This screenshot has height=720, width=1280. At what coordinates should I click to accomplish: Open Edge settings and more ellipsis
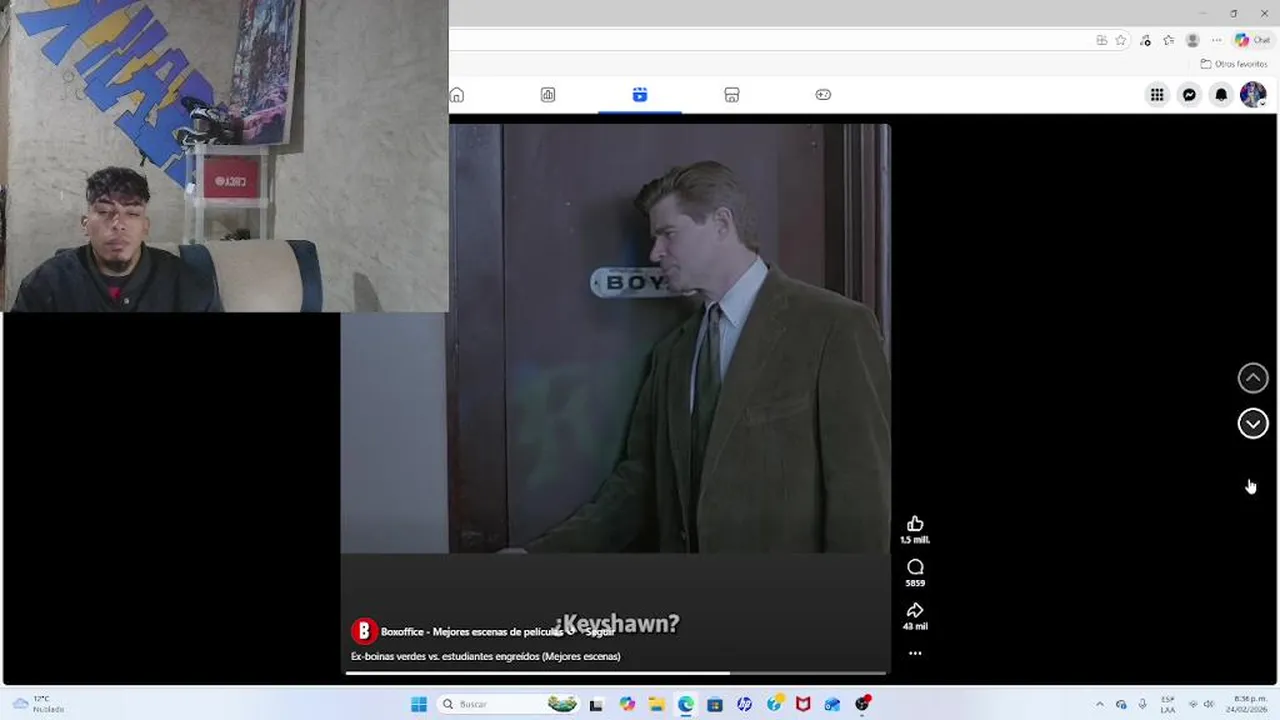coord(1216,40)
